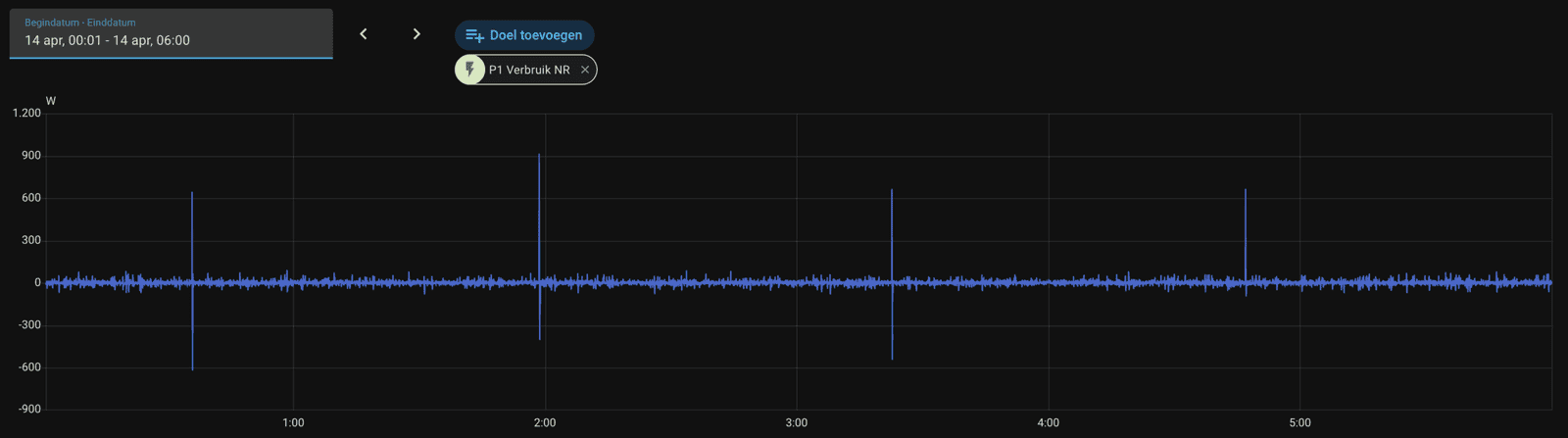Viewport: 1568px width, 438px height.
Task: Click the list-plus icon in Doel toevoegen
Action: click(x=474, y=35)
